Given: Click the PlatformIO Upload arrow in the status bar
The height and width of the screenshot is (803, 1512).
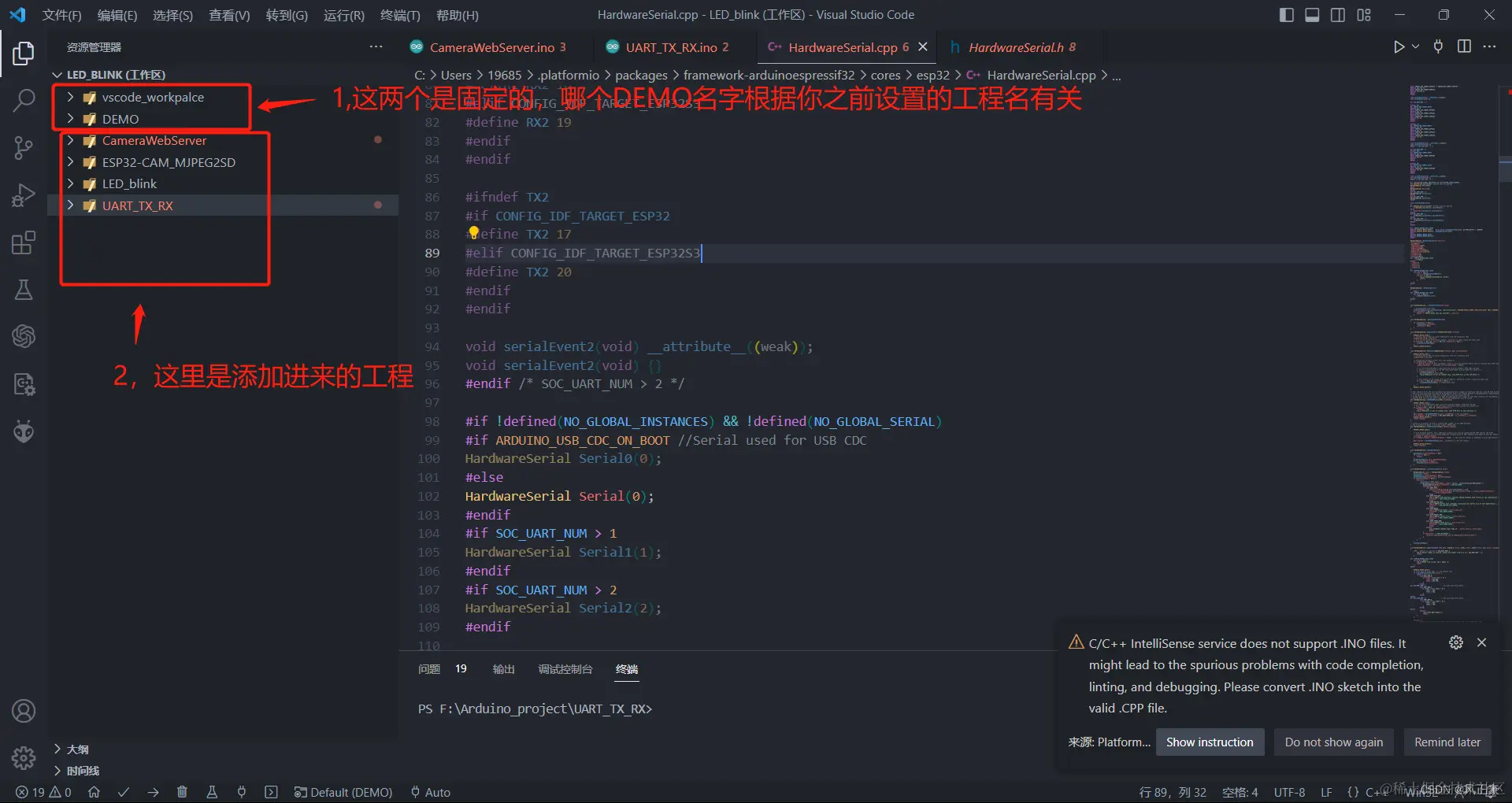Looking at the screenshot, I should pos(153,792).
